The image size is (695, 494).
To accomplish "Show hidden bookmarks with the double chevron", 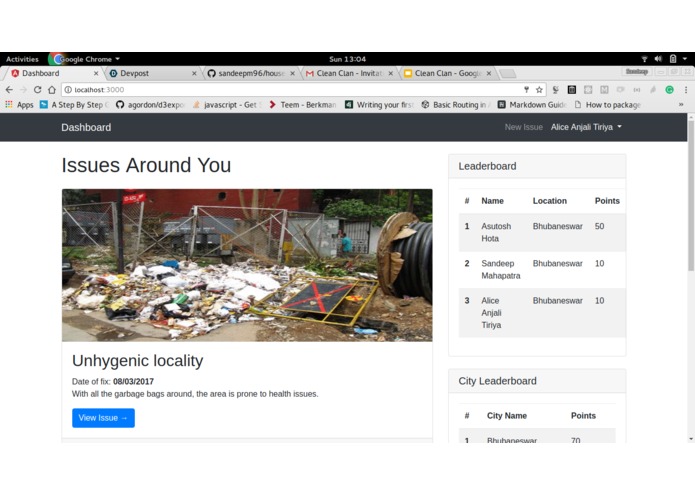I will click(681, 105).
